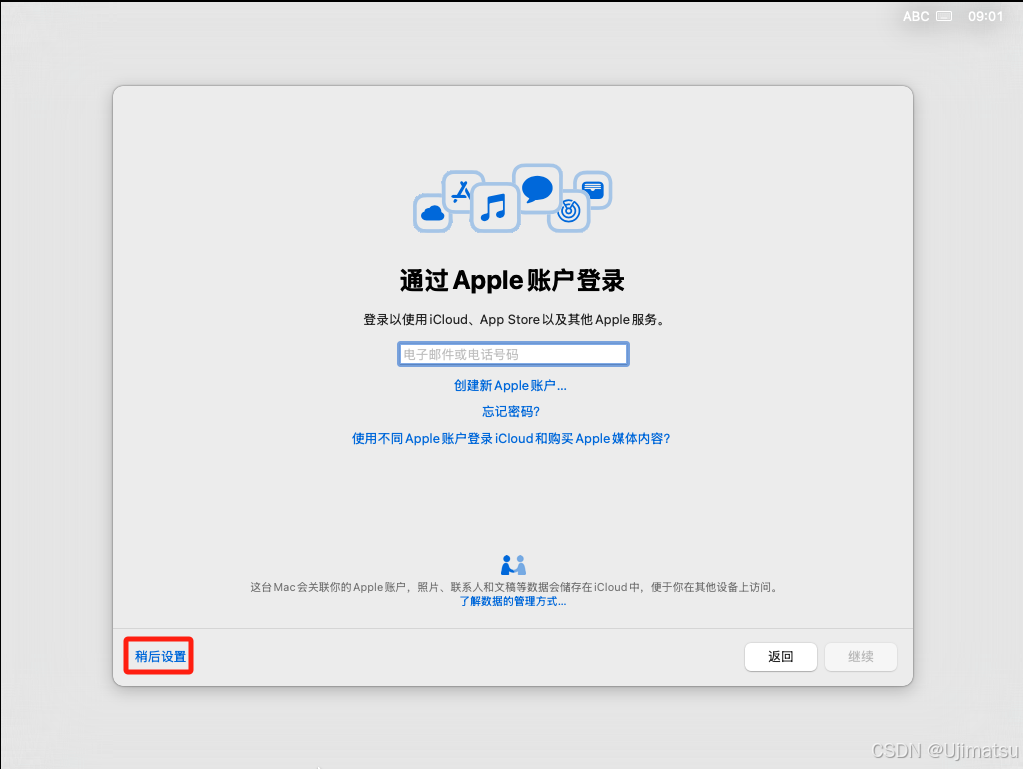1023x769 pixels.
Task: Click the email or phone number input field
Action: click(x=513, y=354)
